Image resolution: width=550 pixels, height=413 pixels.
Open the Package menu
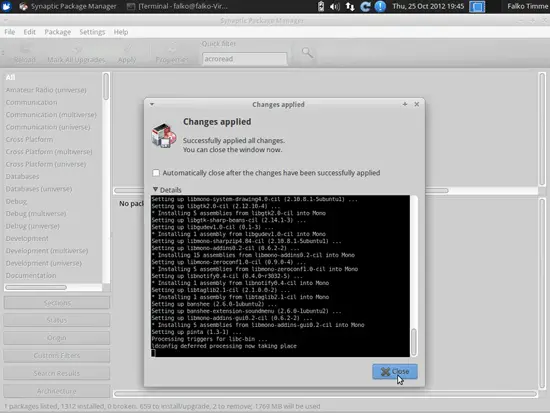coord(58,32)
